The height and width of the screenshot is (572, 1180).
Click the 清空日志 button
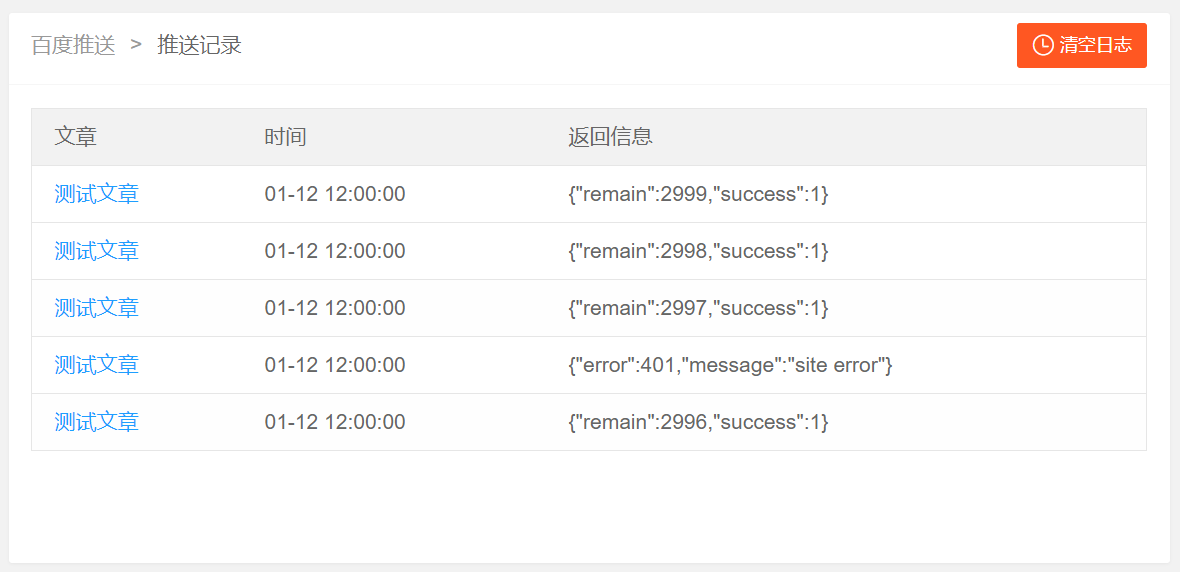pos(1081,45)
